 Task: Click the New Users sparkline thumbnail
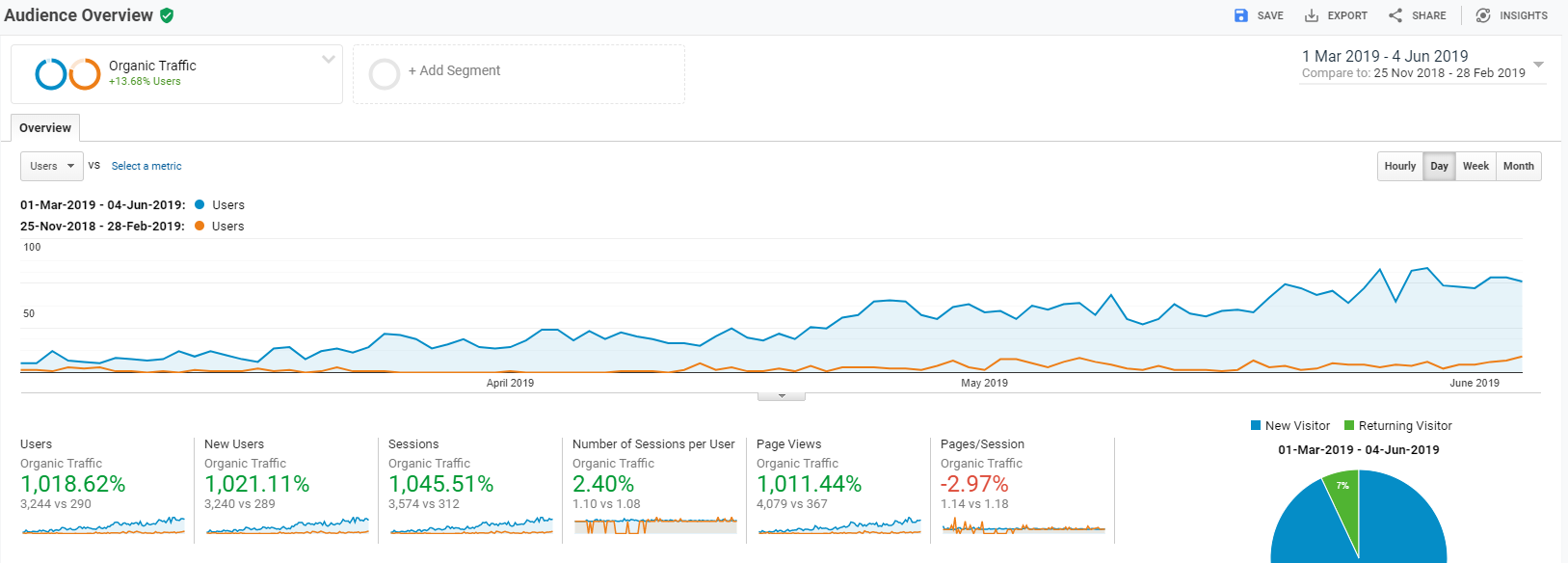tap(287, 525)
